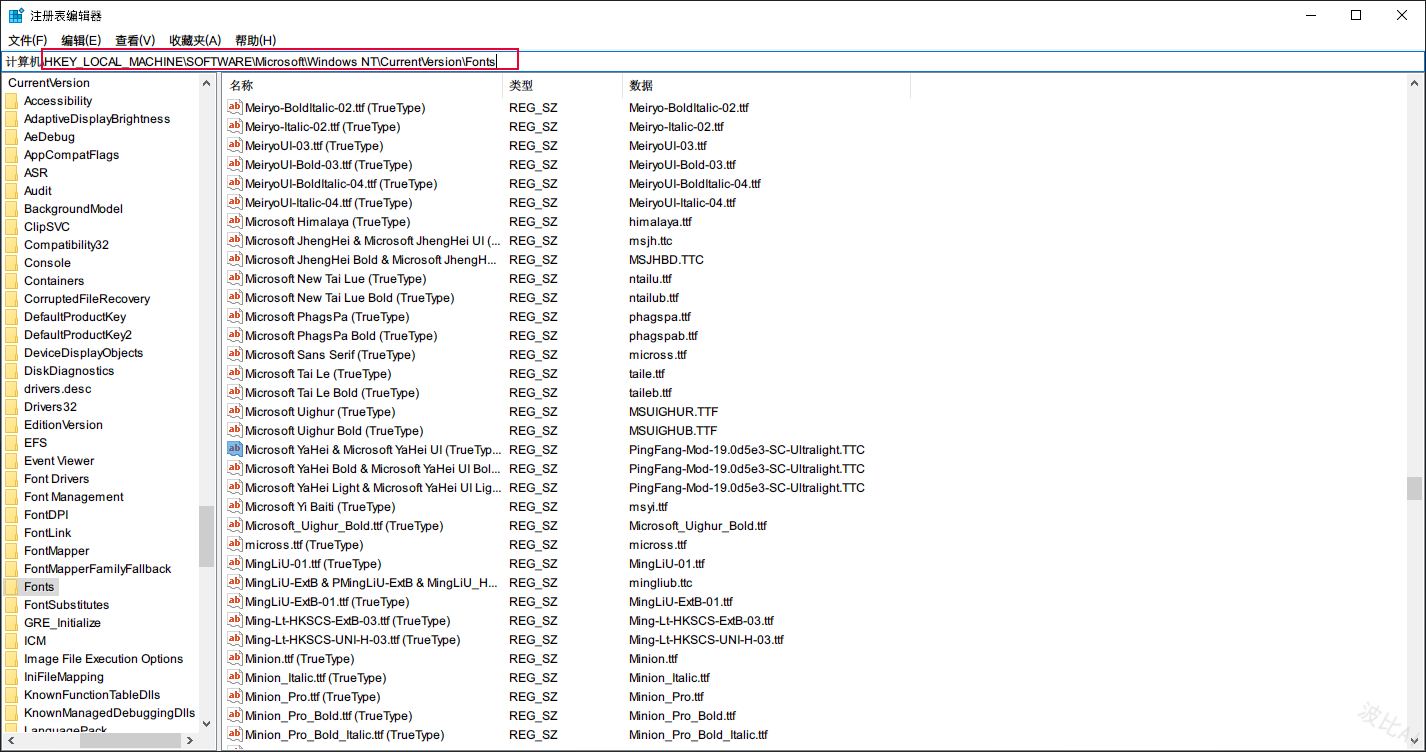Open the 收藏夹(A) menu

(x=195, y=40)
